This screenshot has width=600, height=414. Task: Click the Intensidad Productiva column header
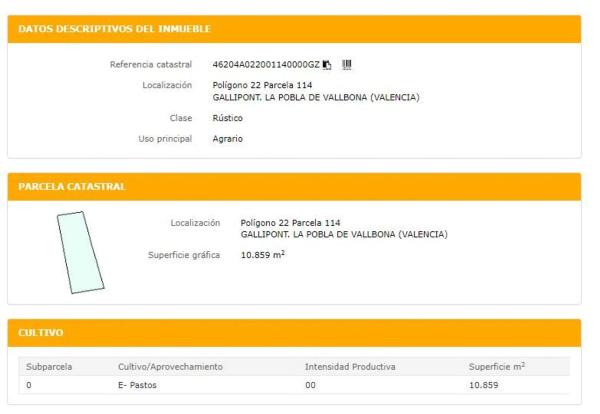[350, 367]
